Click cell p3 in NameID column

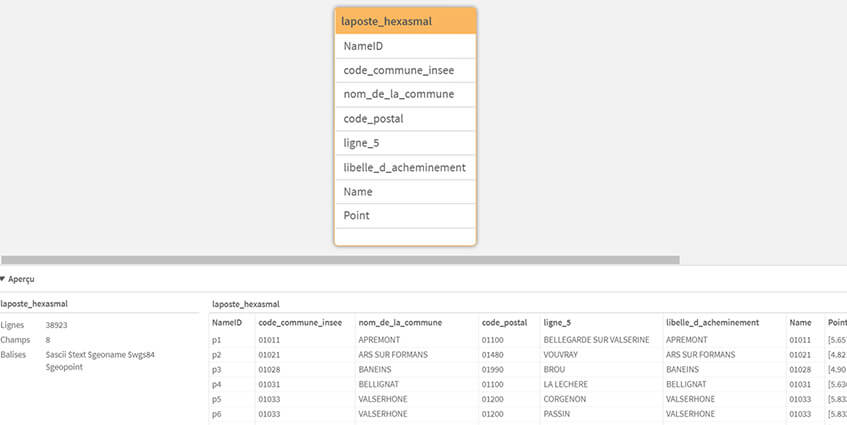217,369
